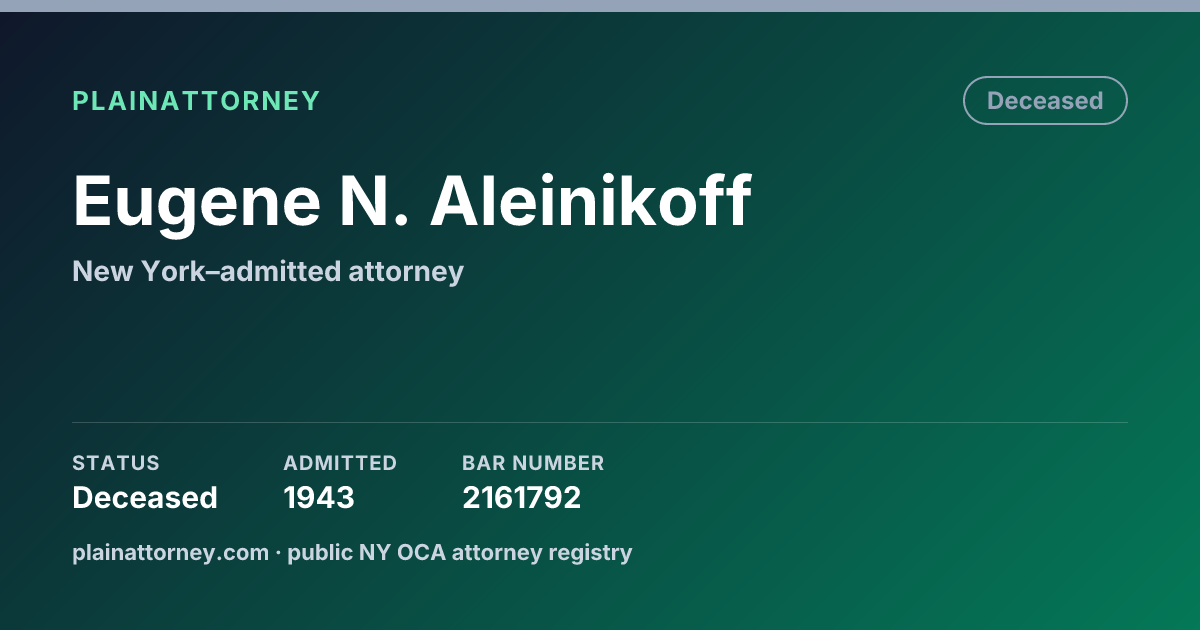
Task: Select the ADMITTED field label
Action: (x=340, y=463)
